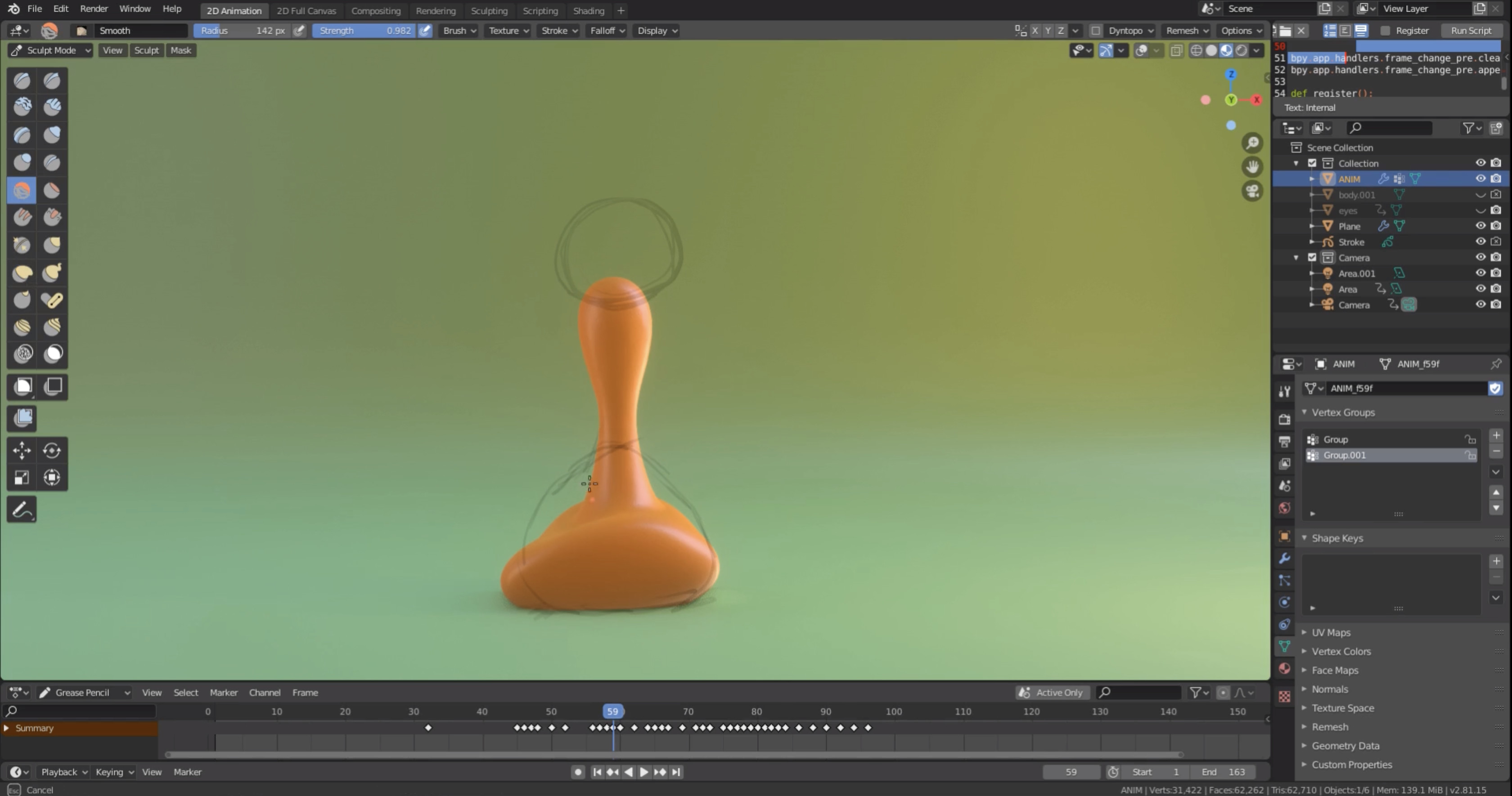Switch to the Compositing workspace tab

click(x=376, y=10)
